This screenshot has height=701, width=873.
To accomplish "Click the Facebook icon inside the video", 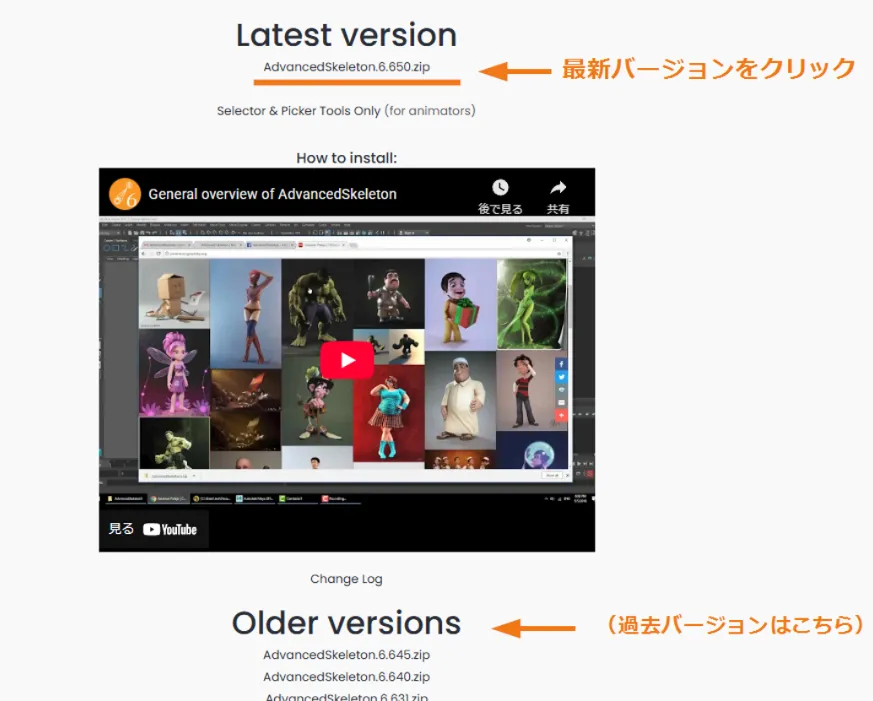I will click(561, 364).
